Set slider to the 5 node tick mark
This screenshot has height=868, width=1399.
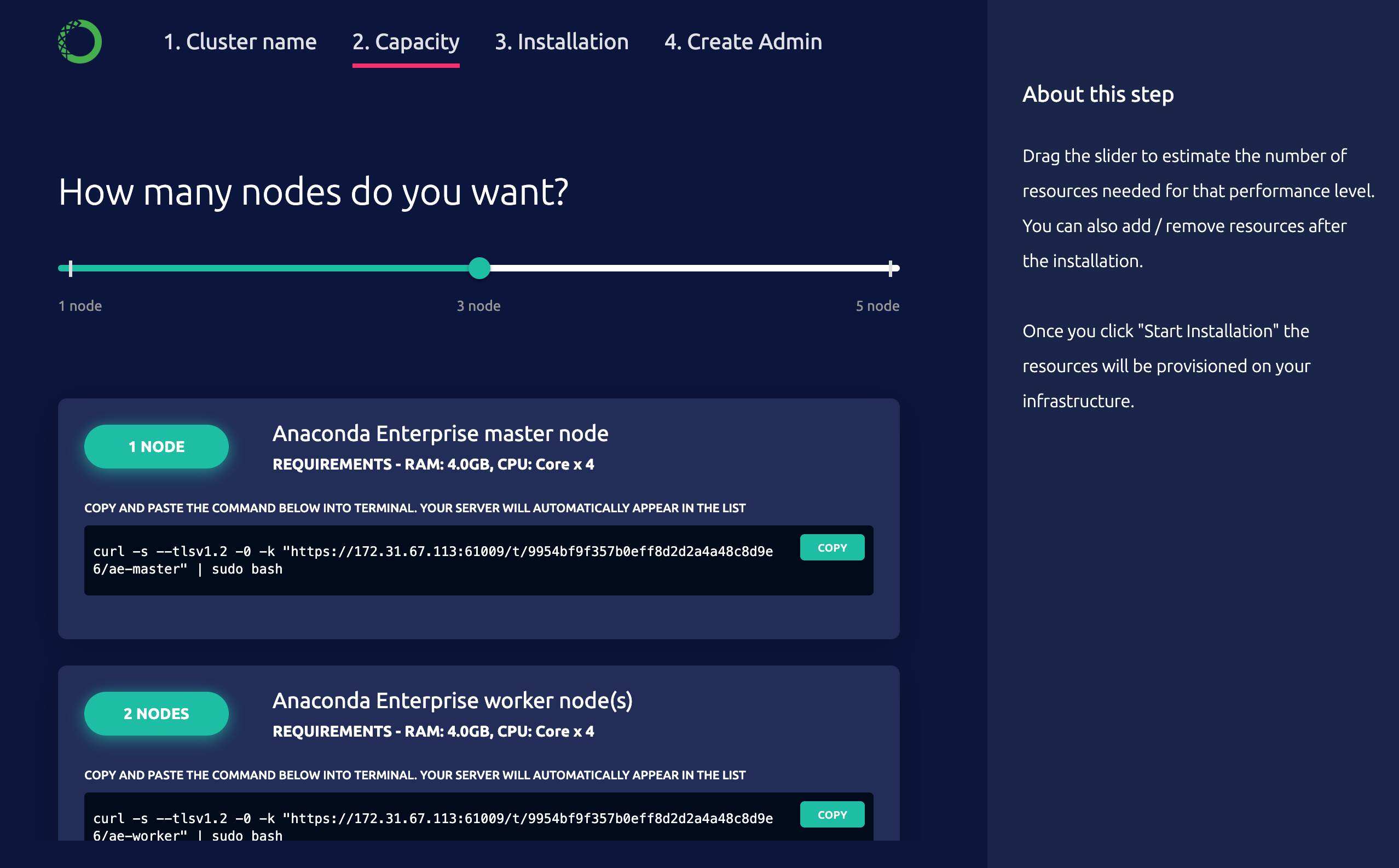(x=891, y=268)
